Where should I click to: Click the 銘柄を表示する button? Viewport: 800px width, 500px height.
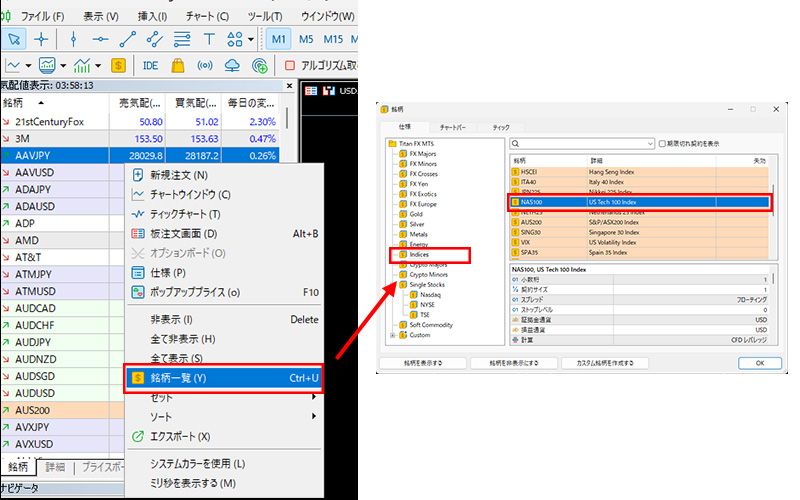[422, 363]
